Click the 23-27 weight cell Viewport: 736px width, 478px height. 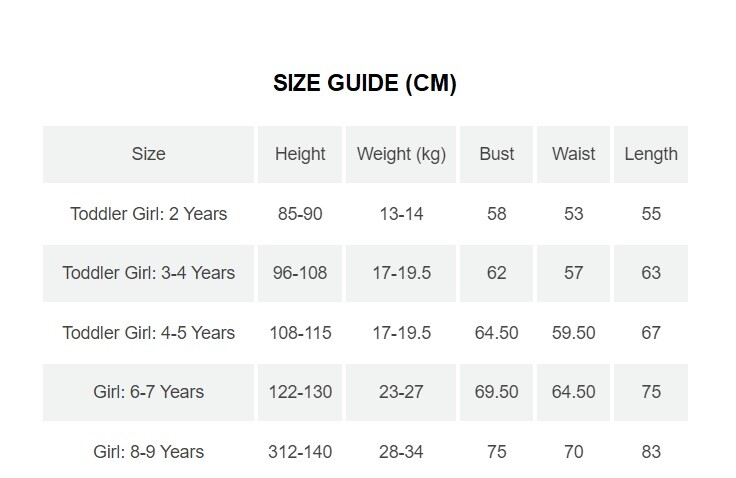coord(401,392)
